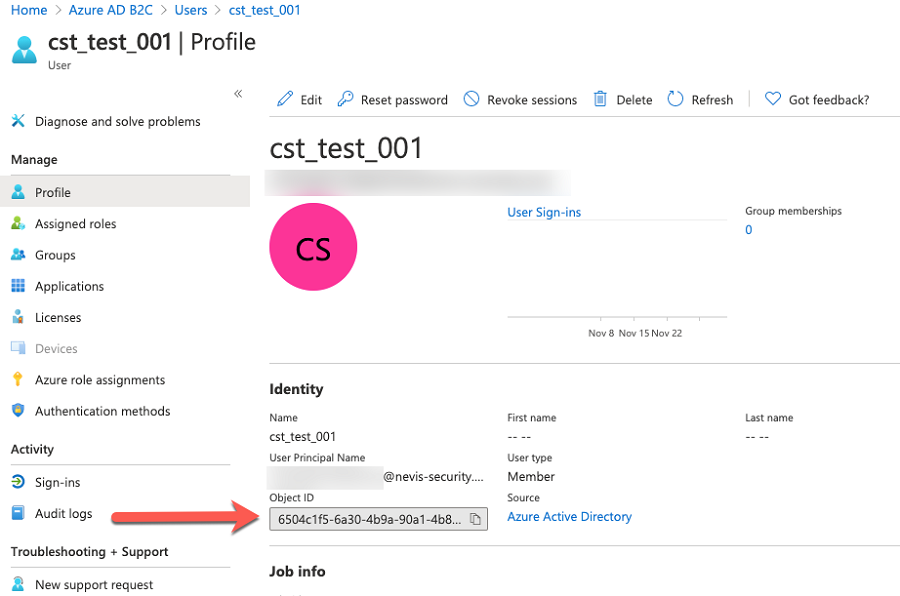This screenshot has width=900, height=596.
Task: Go back to Users breadcrumb
Action: (191, 10)
